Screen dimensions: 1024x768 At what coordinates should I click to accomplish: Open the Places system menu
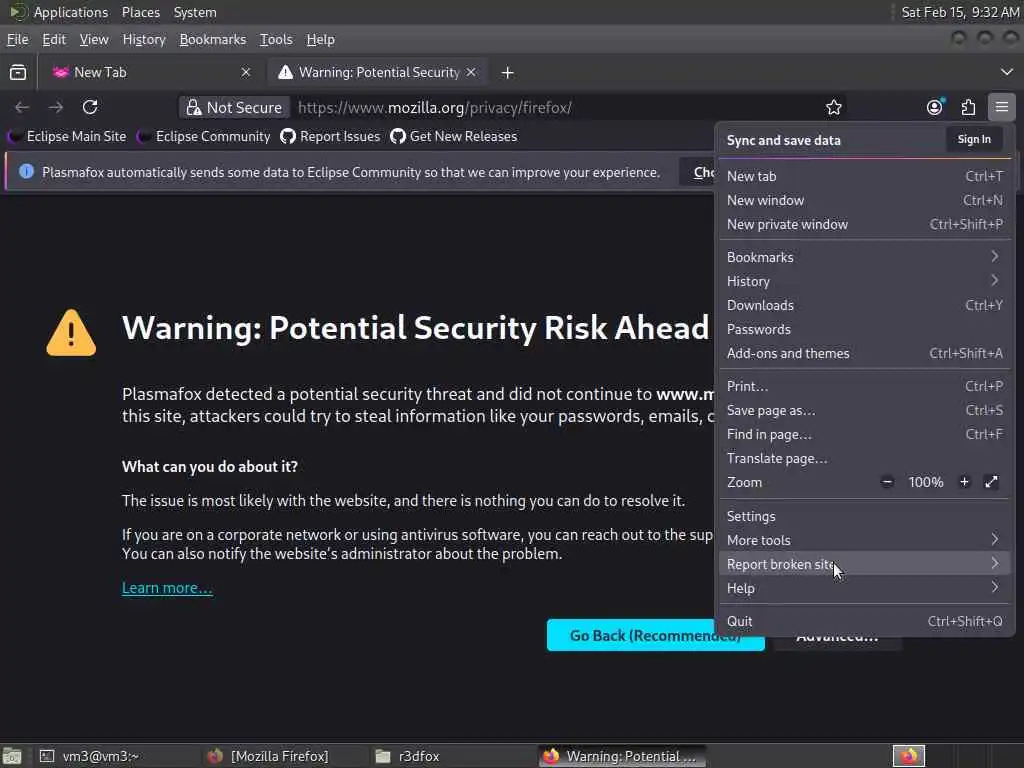(x=140, y=12)
